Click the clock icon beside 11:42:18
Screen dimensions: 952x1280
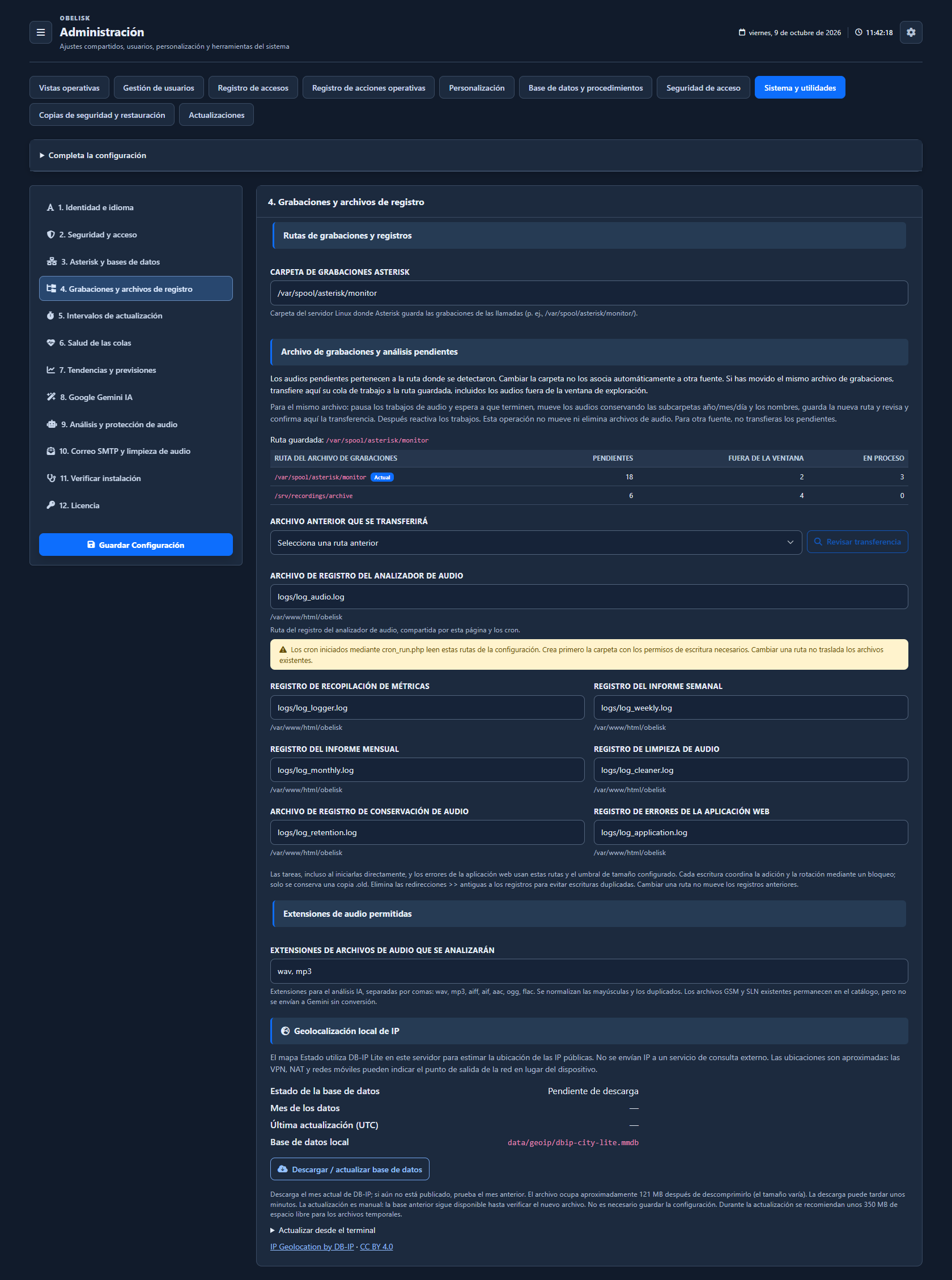(x=858, y=32)
